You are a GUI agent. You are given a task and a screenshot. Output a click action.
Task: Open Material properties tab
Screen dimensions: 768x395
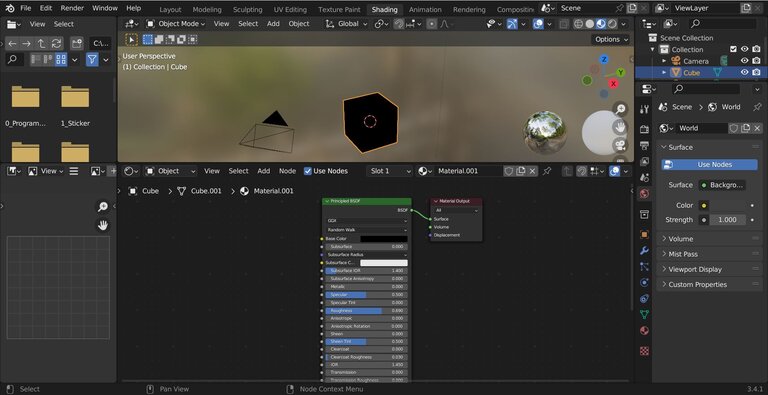pyautogui.click(x=645, y=330)
